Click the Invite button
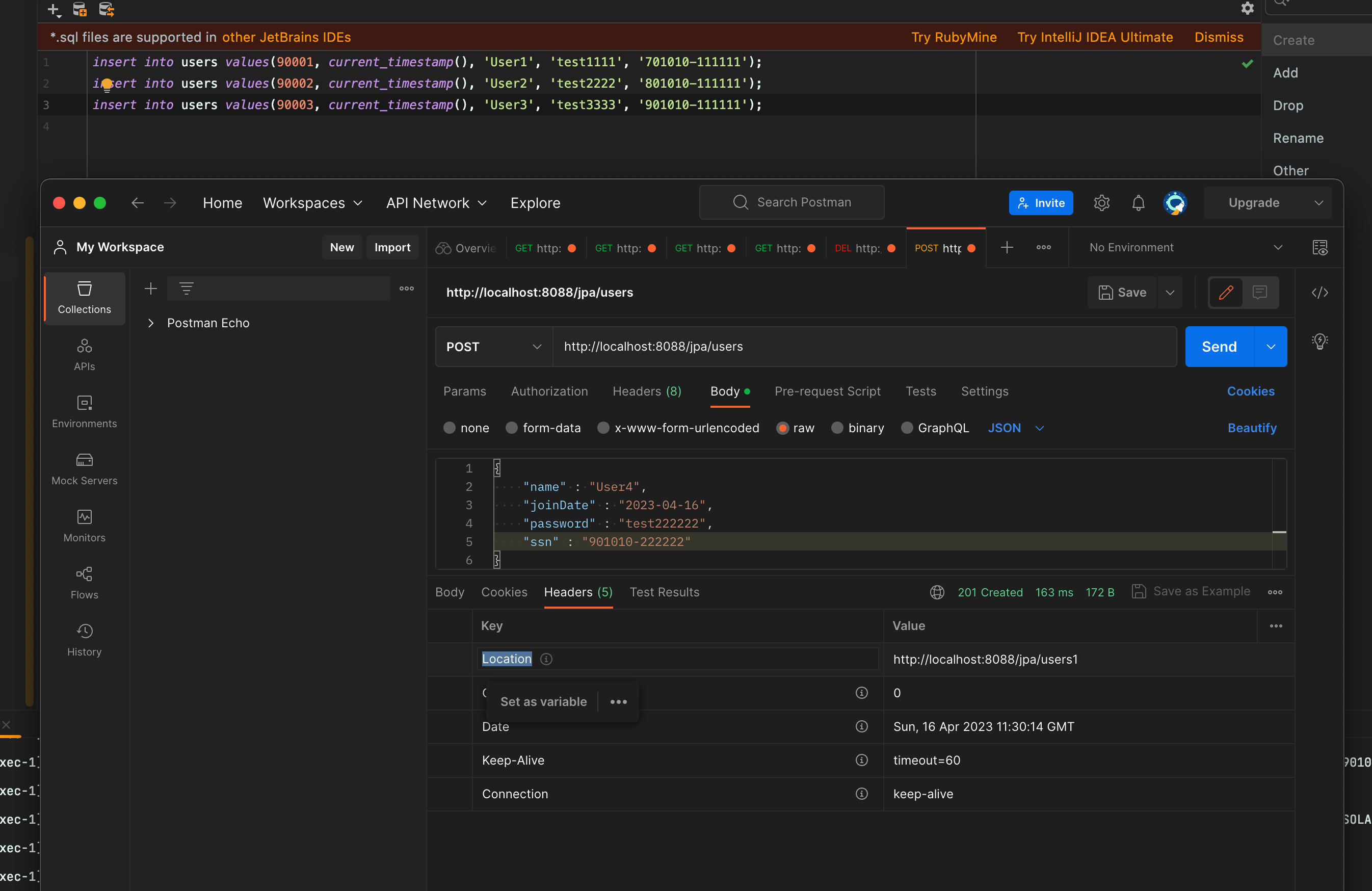Viewport: 1372px width, 891px height. [1041, 202]
